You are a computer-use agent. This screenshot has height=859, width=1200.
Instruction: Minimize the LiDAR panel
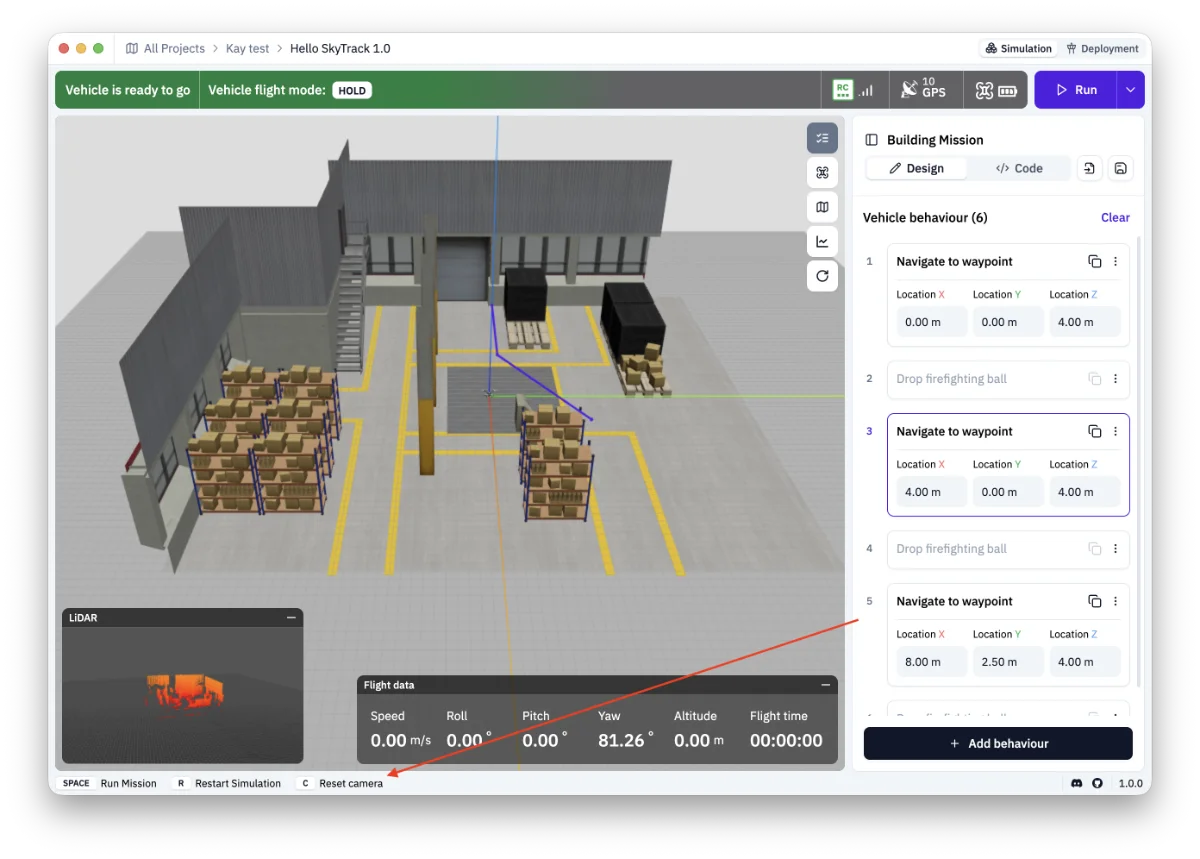click(291, 618)
